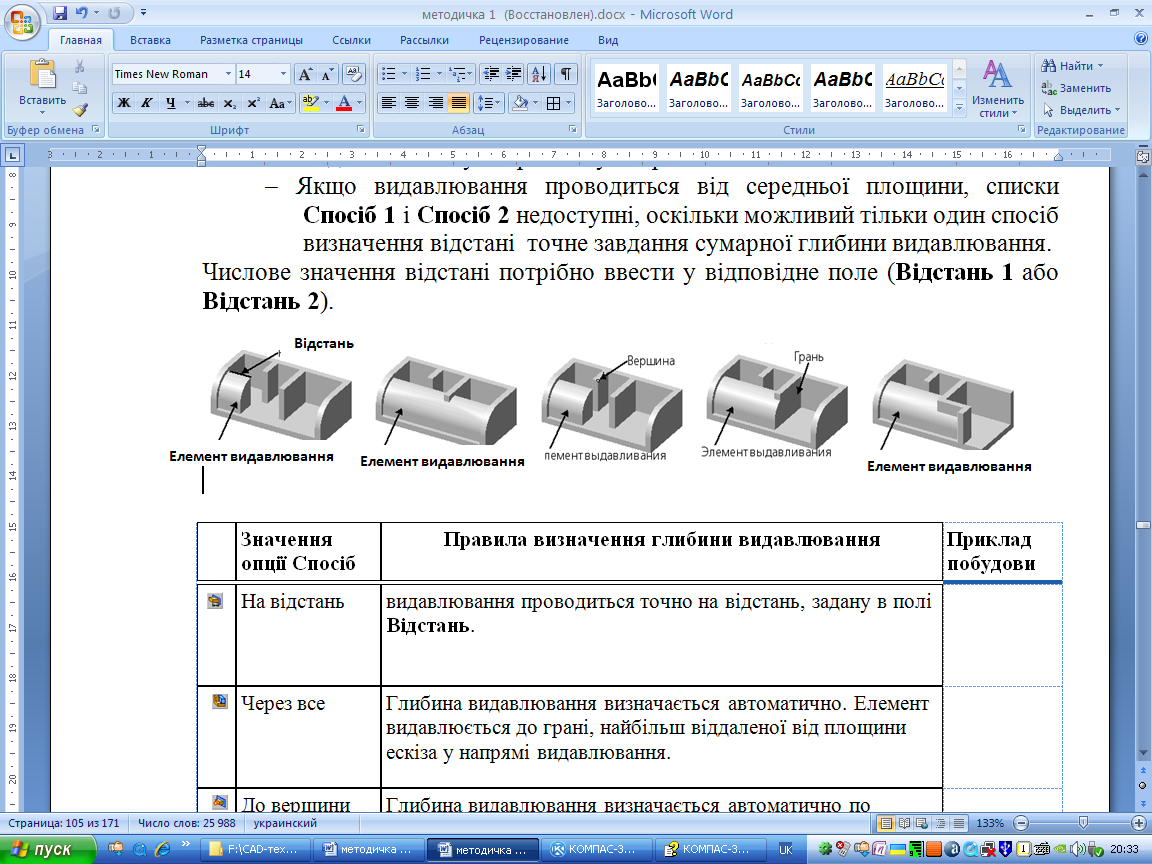Viewport: 1152px width, 864px height.
Task: Click Изменить стили button
Action: (x=997, y=88)
